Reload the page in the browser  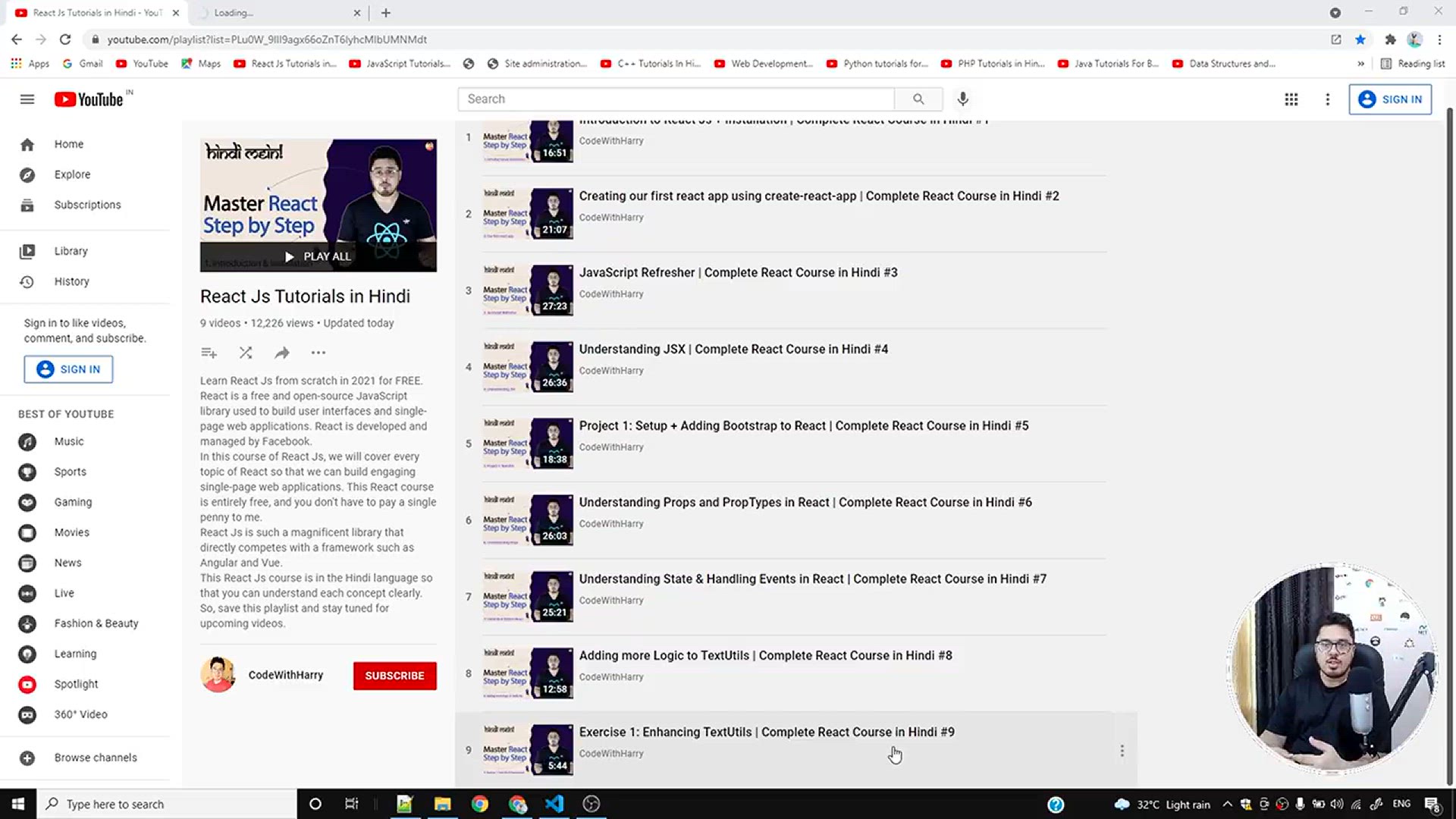click(x=65, y=39)
